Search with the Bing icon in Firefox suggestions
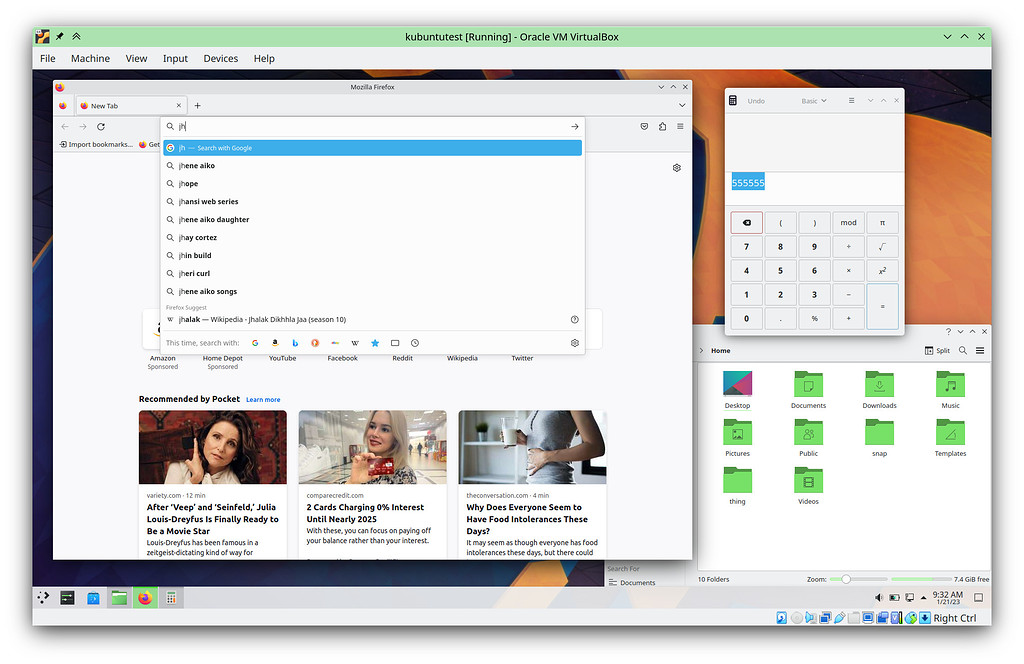The width and height of the screenshot is (1024, 664). pos(294,342)
